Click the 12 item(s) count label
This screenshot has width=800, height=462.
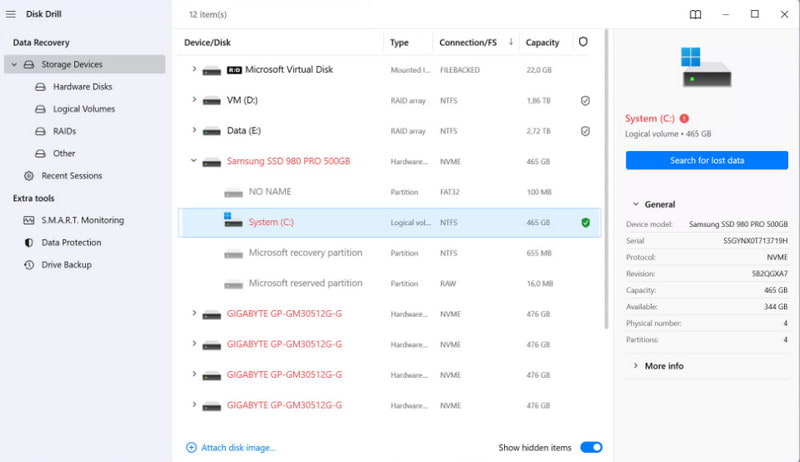pyautogui.click(x=208, y=14)
